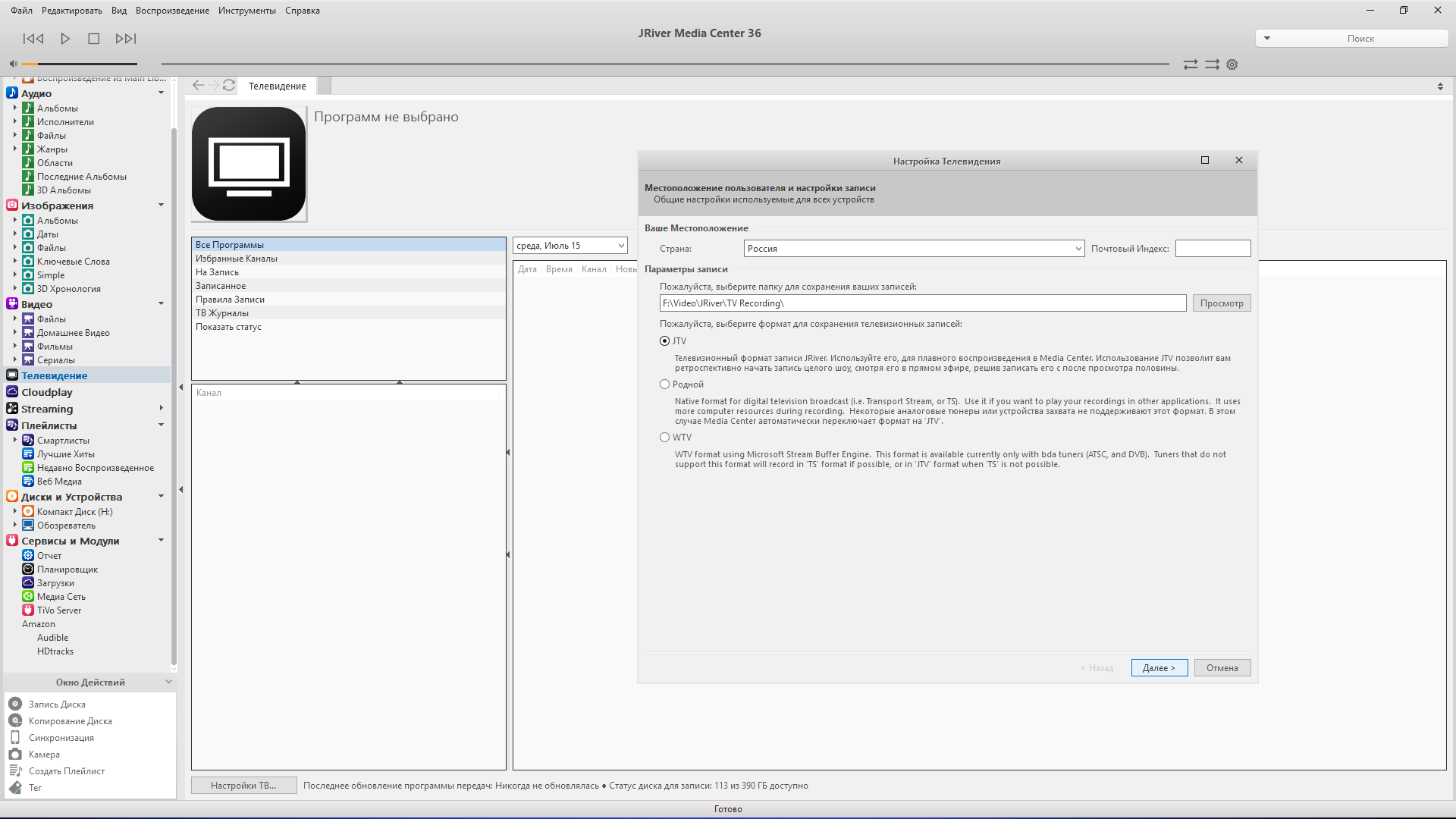Open the Медиа Сеть icon
The image size is (1456, 819).
tap(28, 597)
